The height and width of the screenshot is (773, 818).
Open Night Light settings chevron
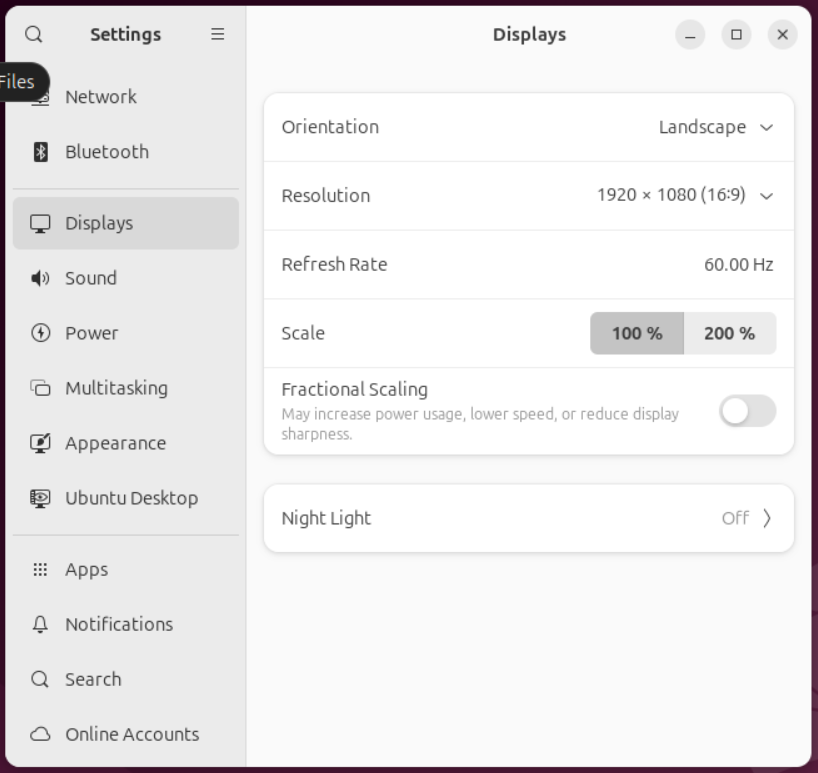[x=767, y=518]
